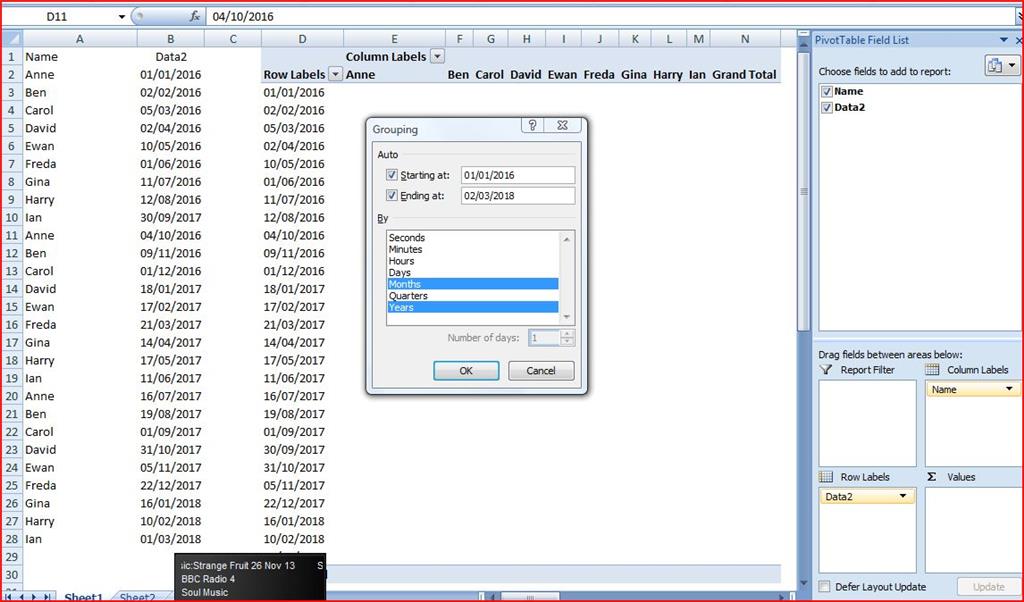Click cell B10 with 30/09/2017
The height and width of the screenshot is (602, 1024).
170,217
